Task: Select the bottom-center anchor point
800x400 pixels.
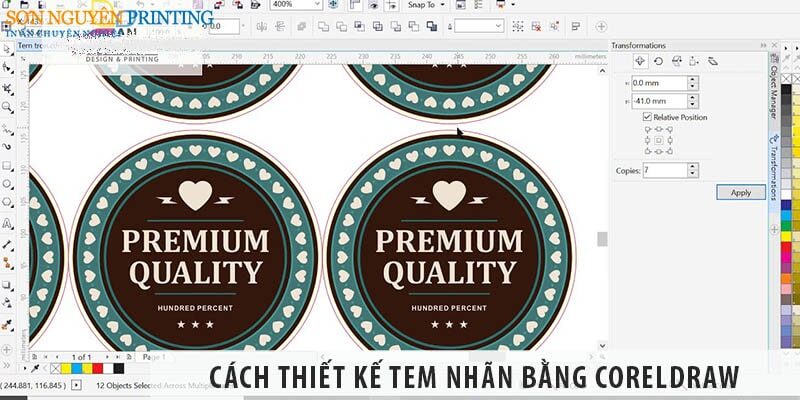Action: pyautogui.click(x=659, y=151)
